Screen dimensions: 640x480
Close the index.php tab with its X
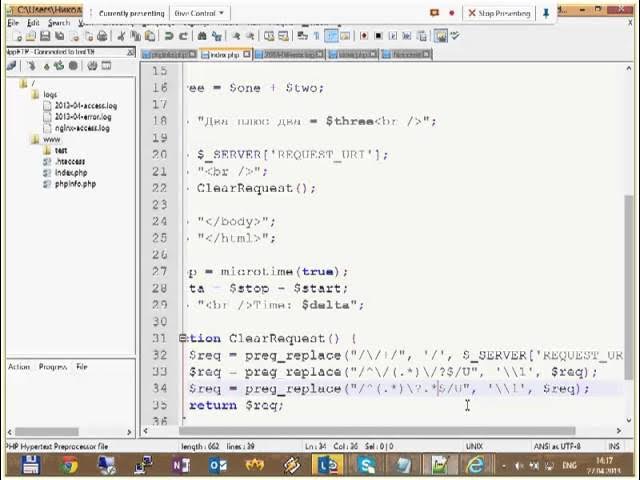tap(247, 54)
